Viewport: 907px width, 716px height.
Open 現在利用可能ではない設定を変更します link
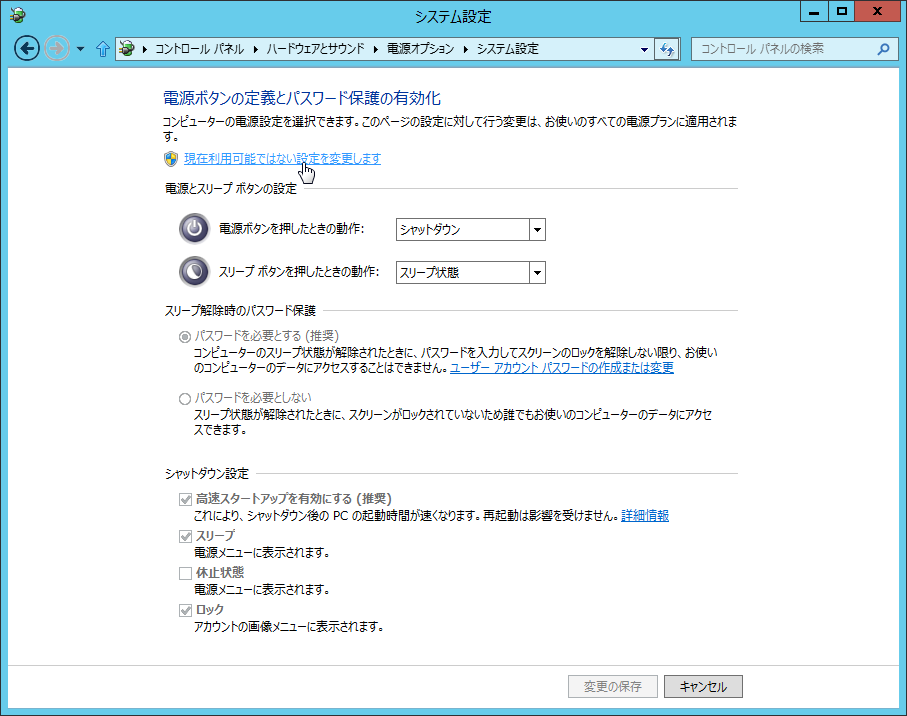coord(282,158)
